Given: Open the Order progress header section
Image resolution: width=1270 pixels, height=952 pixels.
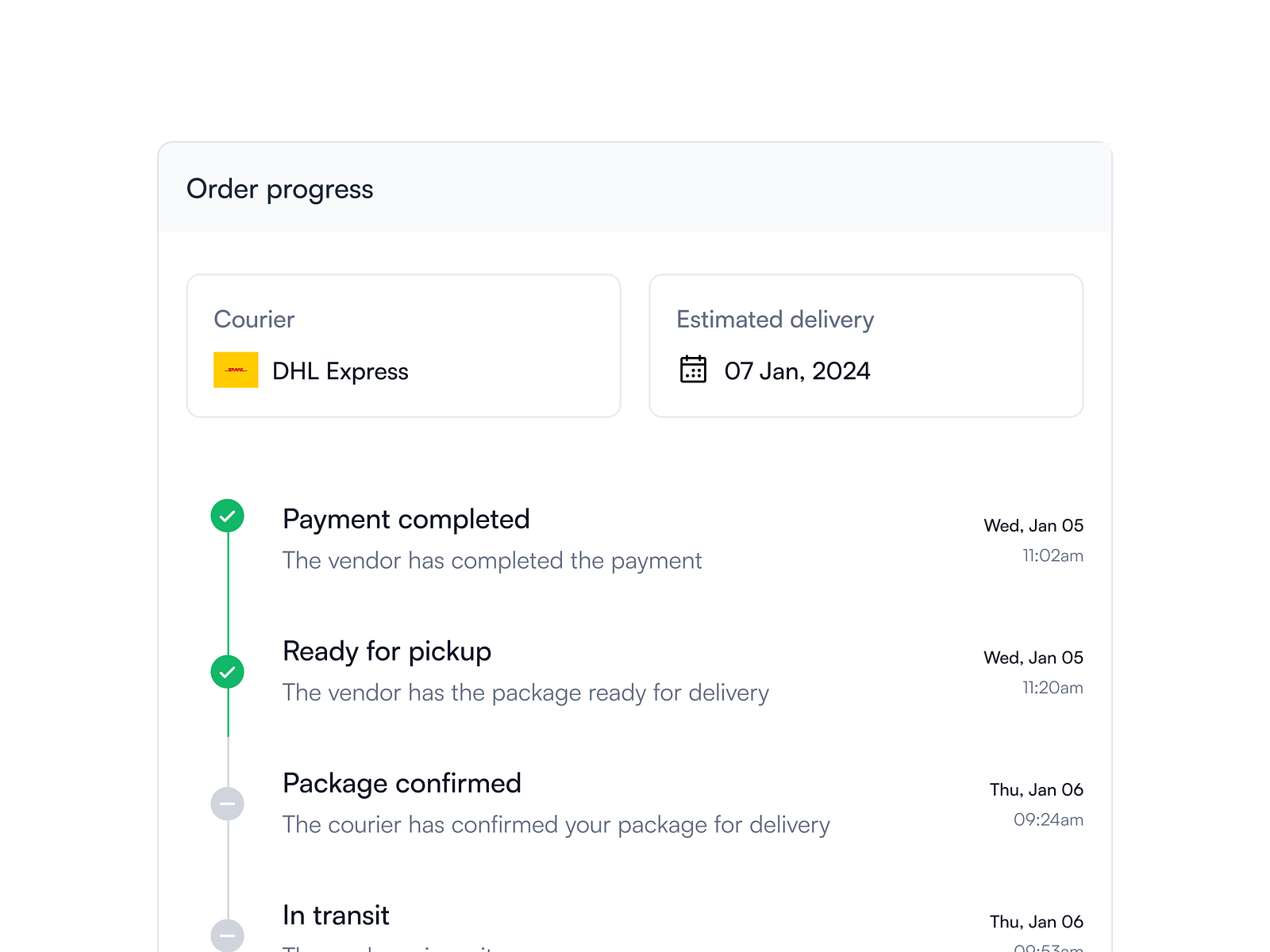Looking at the screenshot, I should pyautogui.click(x=279, y=189).
